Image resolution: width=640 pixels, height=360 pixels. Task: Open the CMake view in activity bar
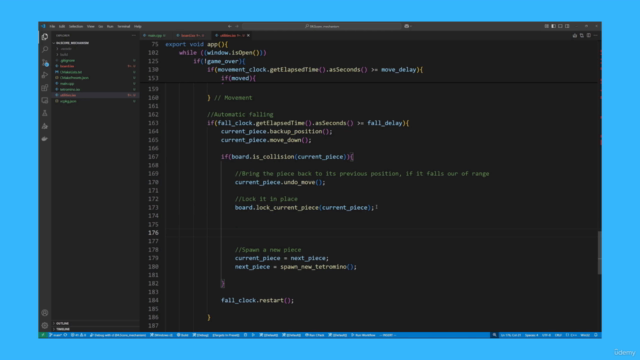pyautogui.click(x=44, y=126)
